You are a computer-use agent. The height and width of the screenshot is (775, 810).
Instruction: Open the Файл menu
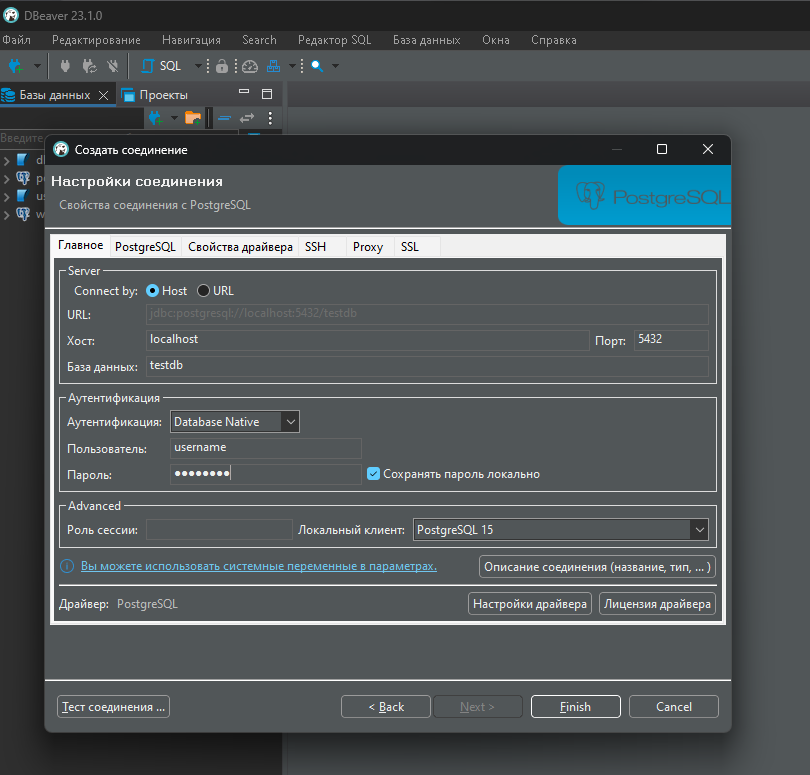pos(16,40)
